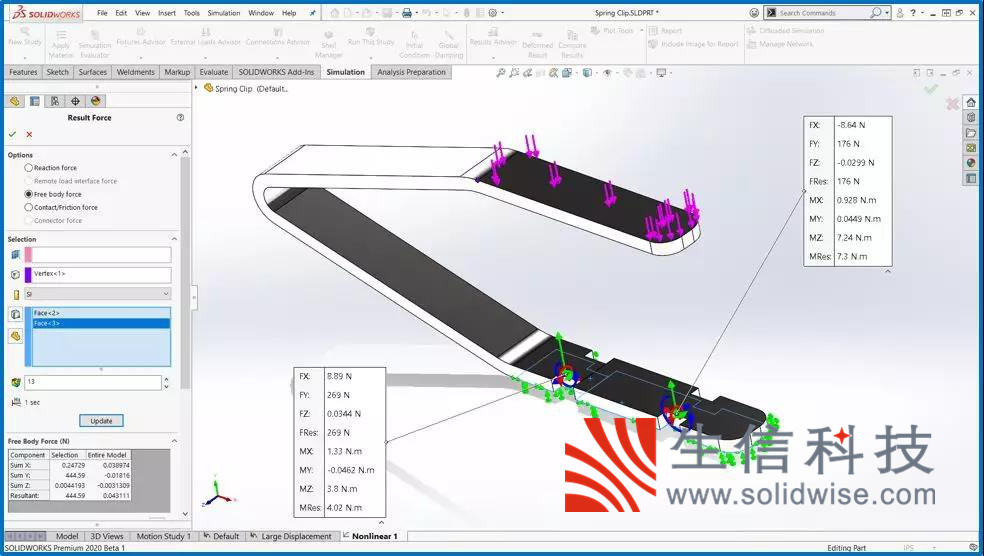The height and width of the screenshot is (556, 984).
Task: Collapse the Selection section chevron
Action: tap(174, 239)
